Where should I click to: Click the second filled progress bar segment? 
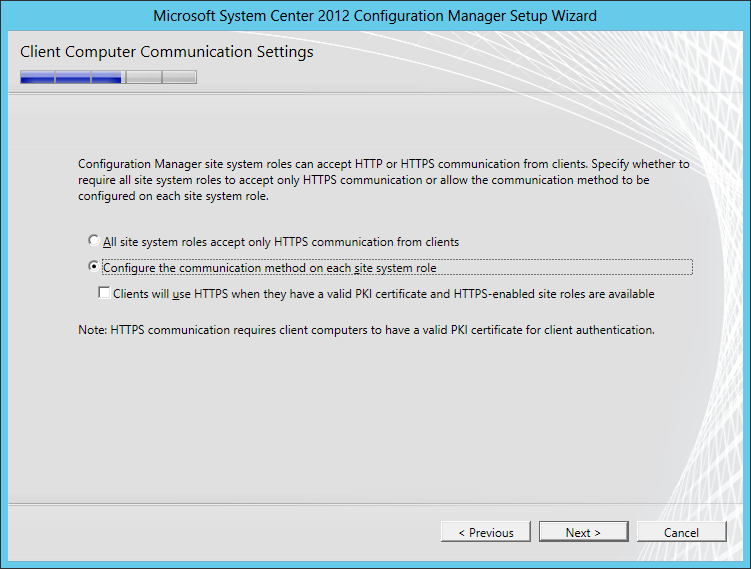(x=72, y=77)
